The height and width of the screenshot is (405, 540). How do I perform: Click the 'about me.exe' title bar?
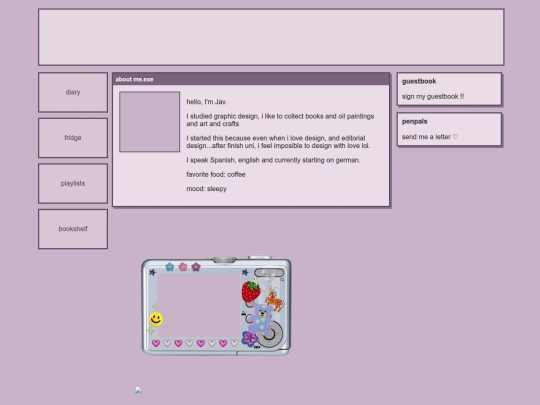coord(251,79)
